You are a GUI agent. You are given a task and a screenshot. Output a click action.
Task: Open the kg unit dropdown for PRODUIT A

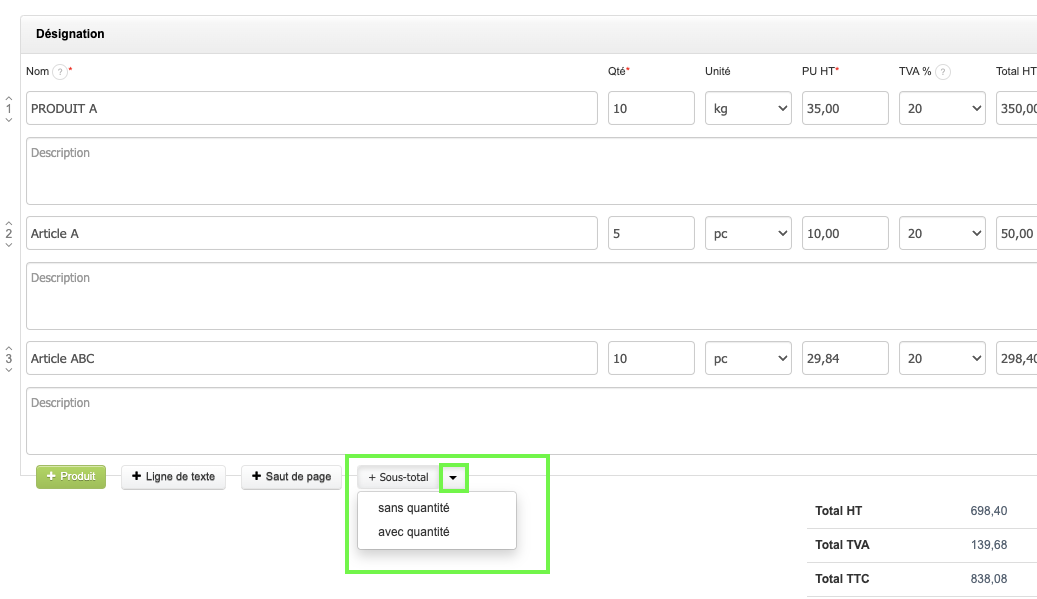748,109
